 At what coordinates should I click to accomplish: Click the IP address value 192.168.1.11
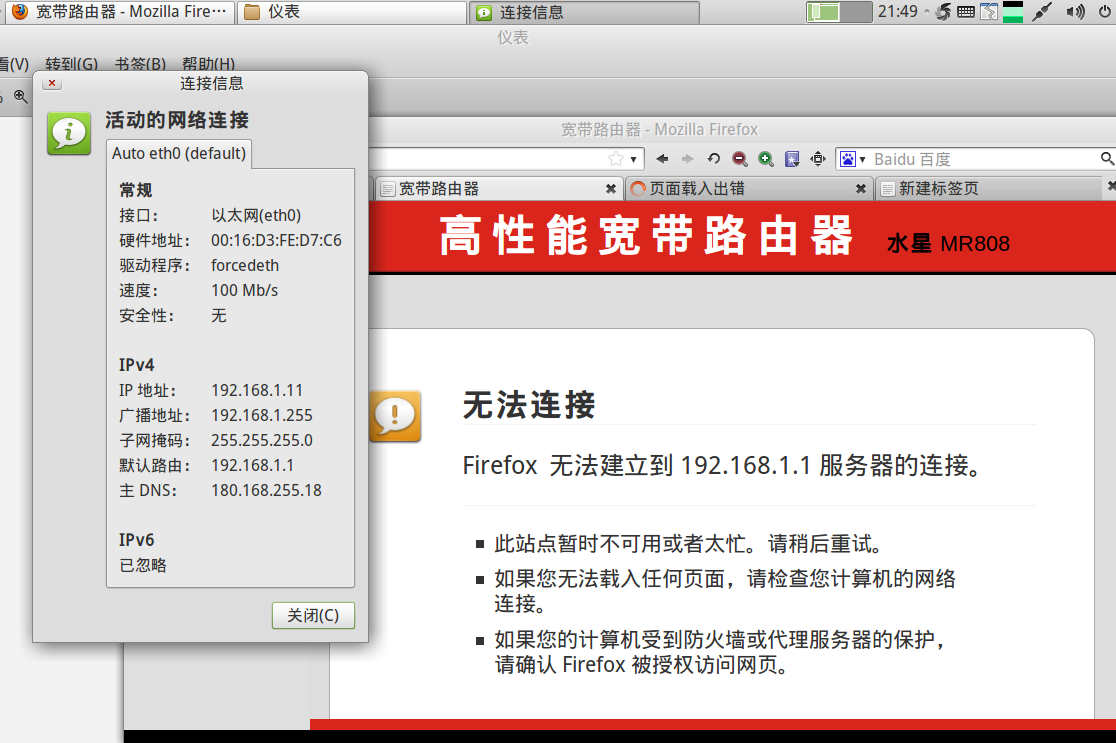coord(257,390)
